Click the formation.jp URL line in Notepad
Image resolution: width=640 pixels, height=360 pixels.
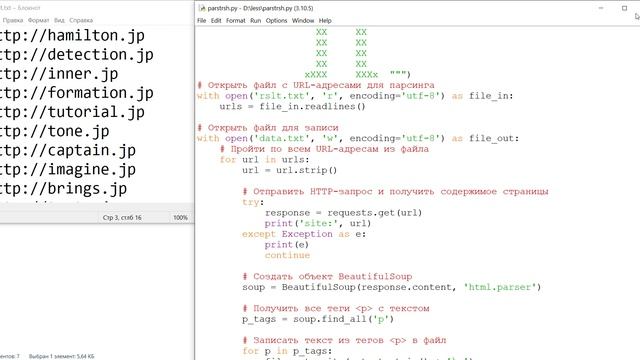coord(77,93)
